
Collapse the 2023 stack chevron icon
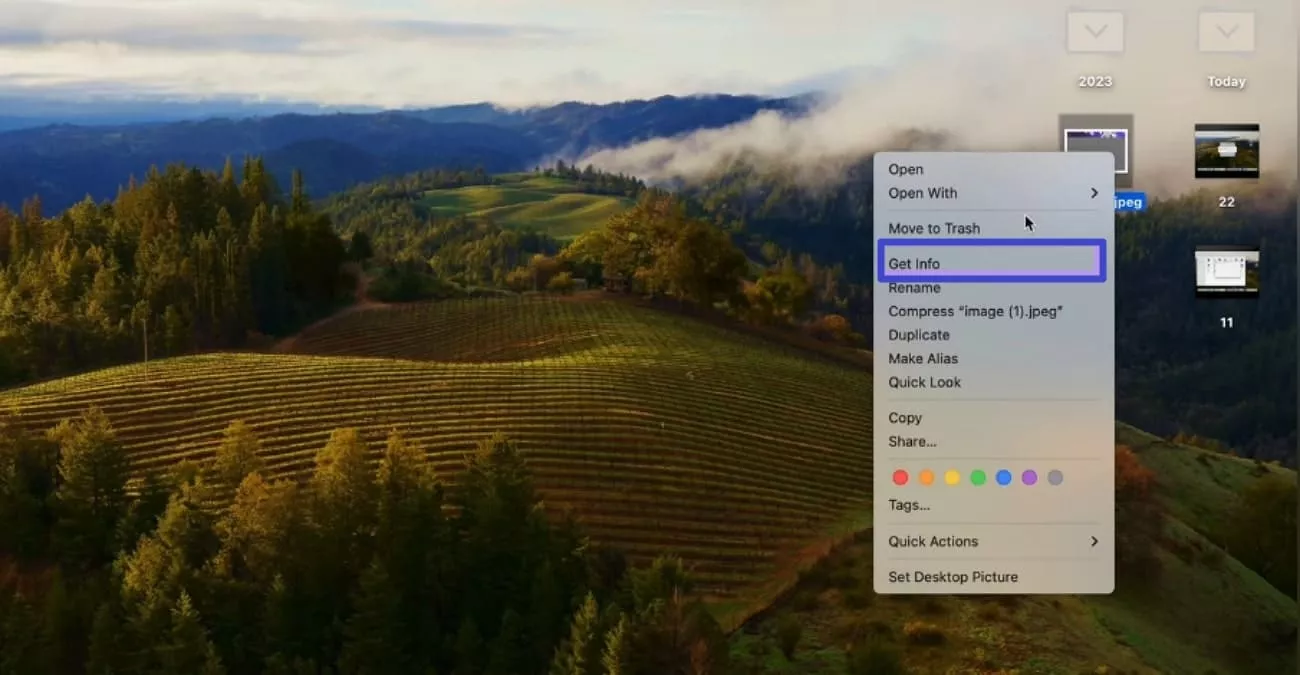point(1095,32)
